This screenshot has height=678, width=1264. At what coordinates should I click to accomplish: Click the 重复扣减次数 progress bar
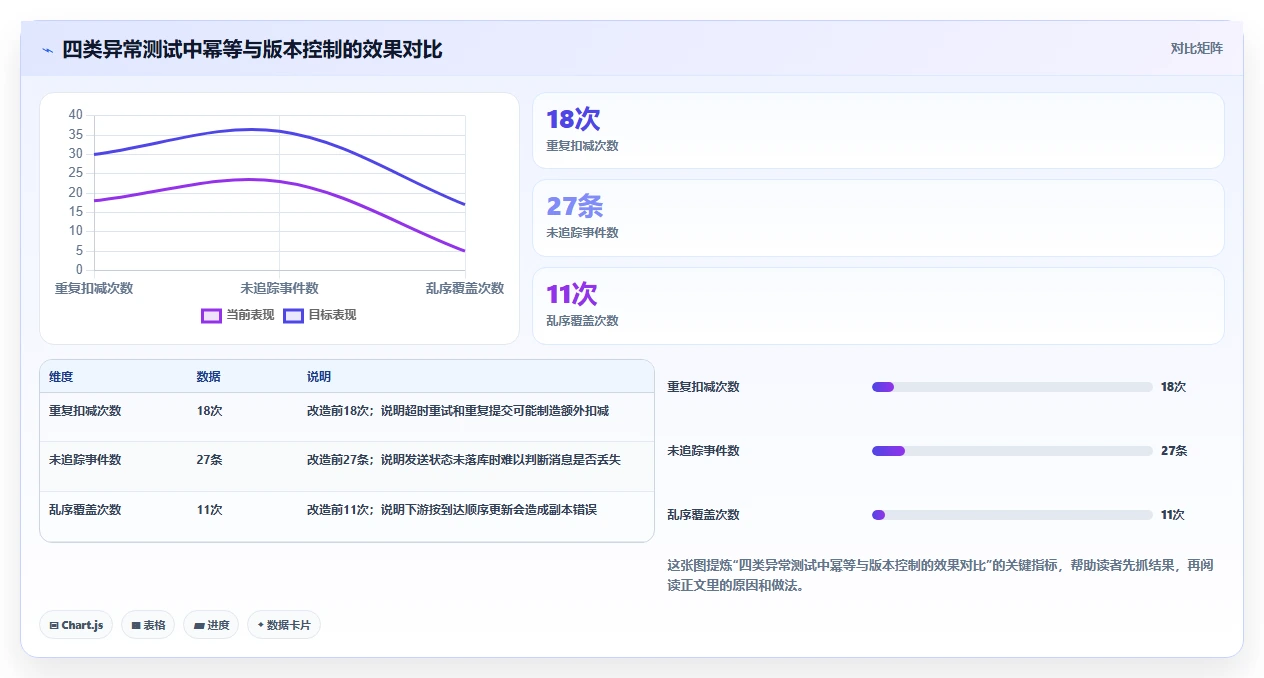coord(1012,387)
